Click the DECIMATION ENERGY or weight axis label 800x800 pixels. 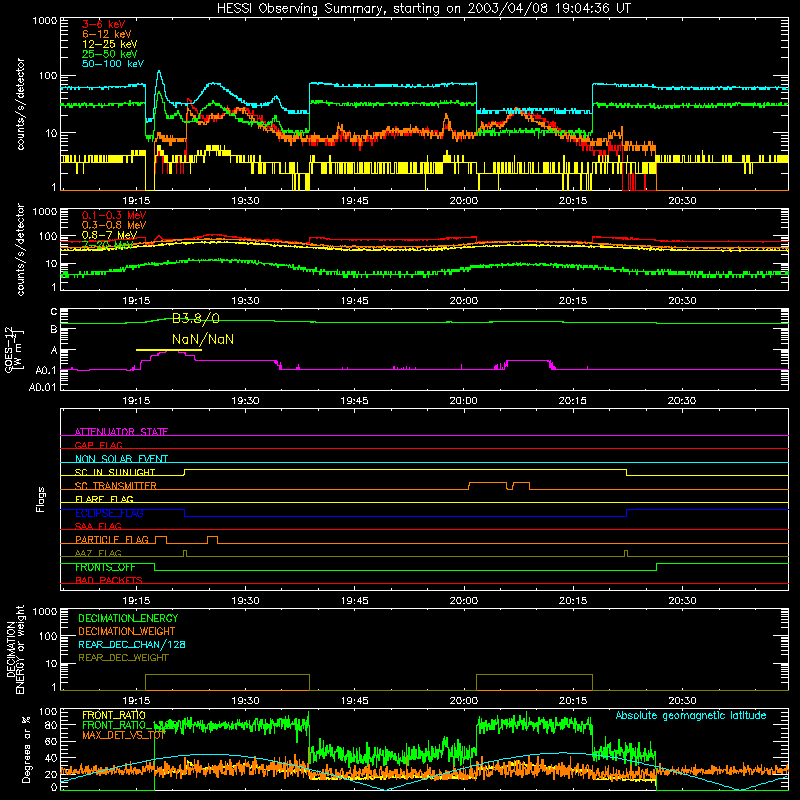14,650
